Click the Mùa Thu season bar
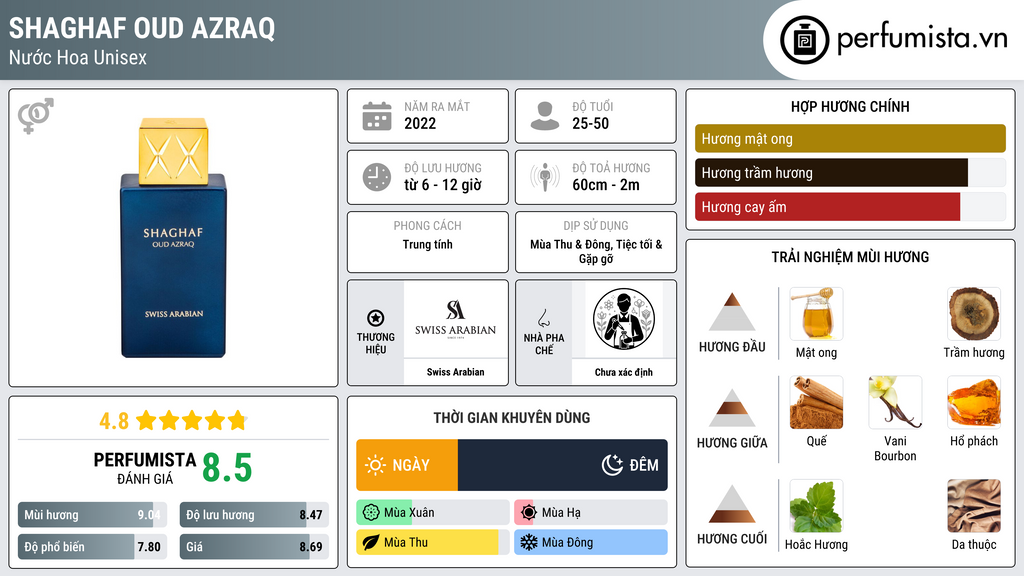Viewport: 1024px width, 576px height. click(x=432, y=543)
